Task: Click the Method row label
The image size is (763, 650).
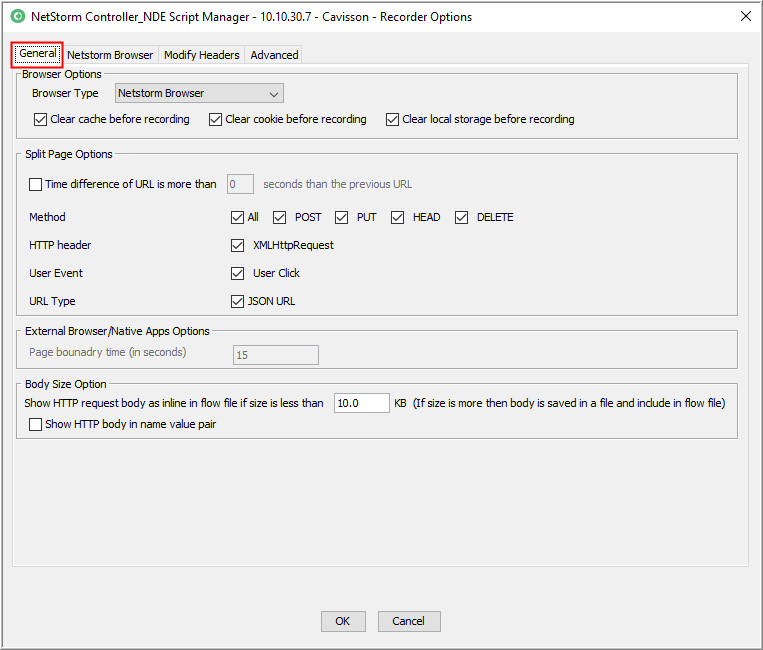Action: [47, 217]
